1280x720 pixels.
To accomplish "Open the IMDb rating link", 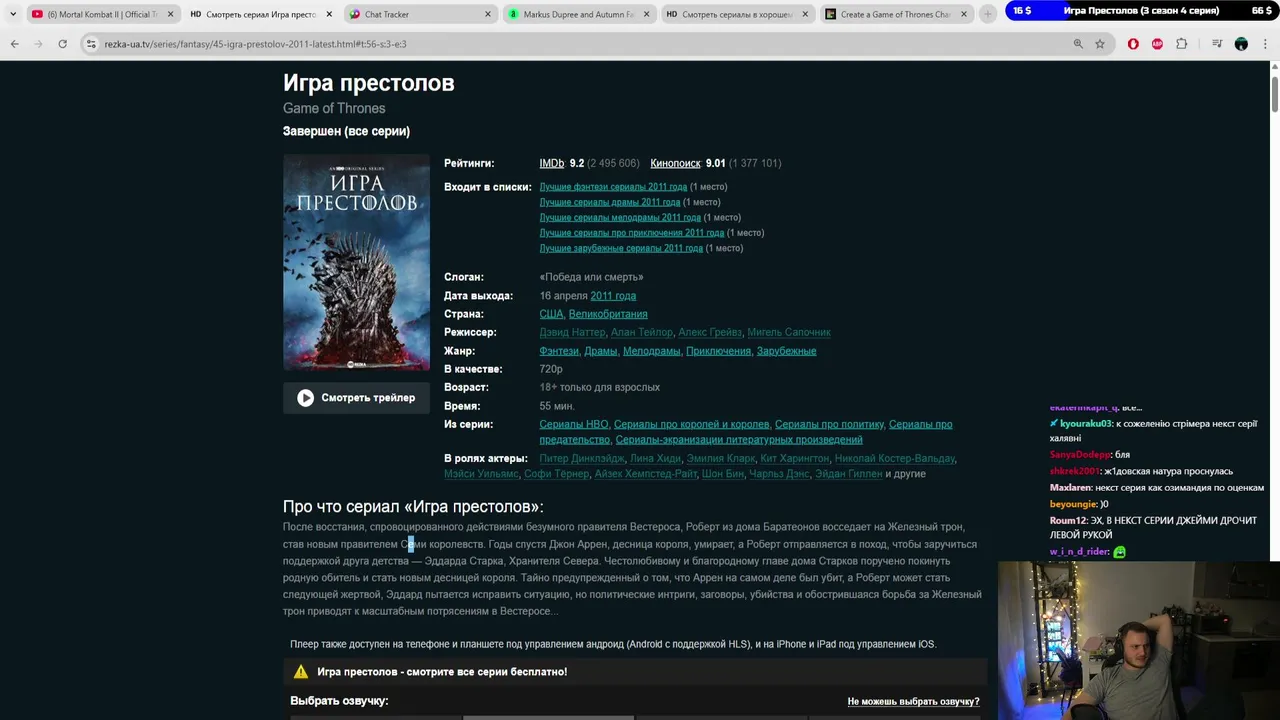I will coord(551,163).
